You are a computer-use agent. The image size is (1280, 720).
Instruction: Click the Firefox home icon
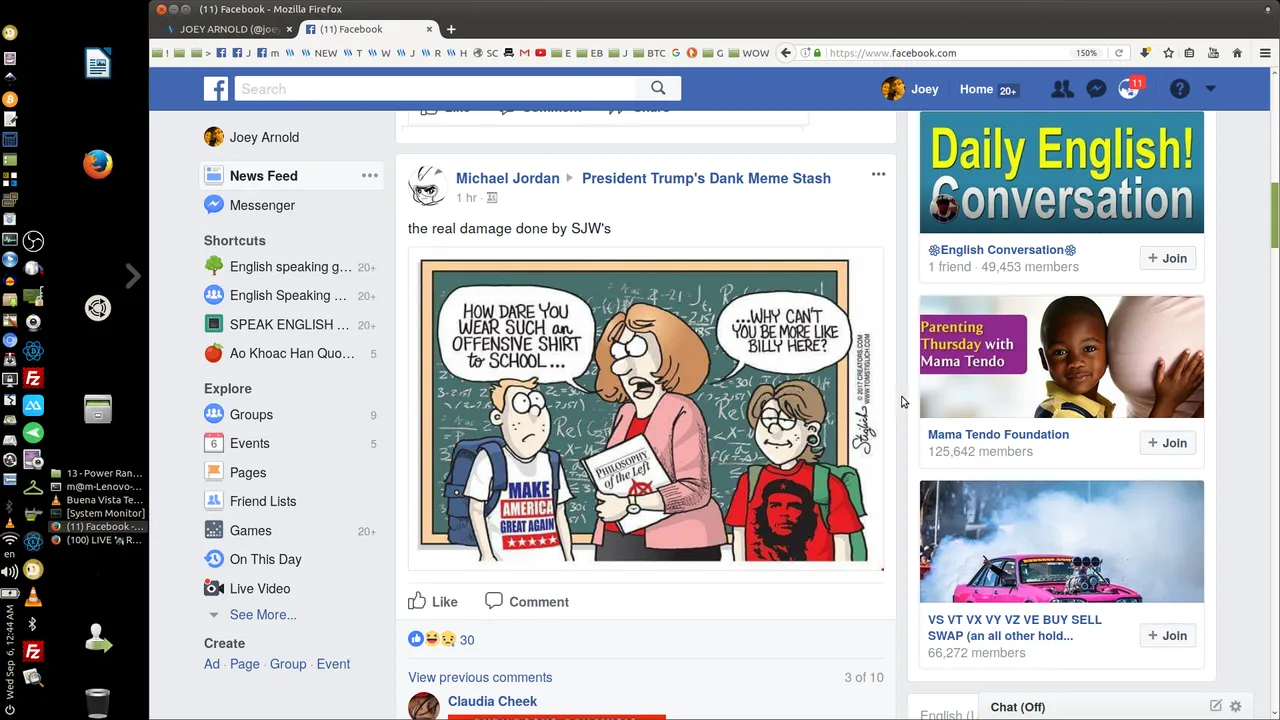1237,53
